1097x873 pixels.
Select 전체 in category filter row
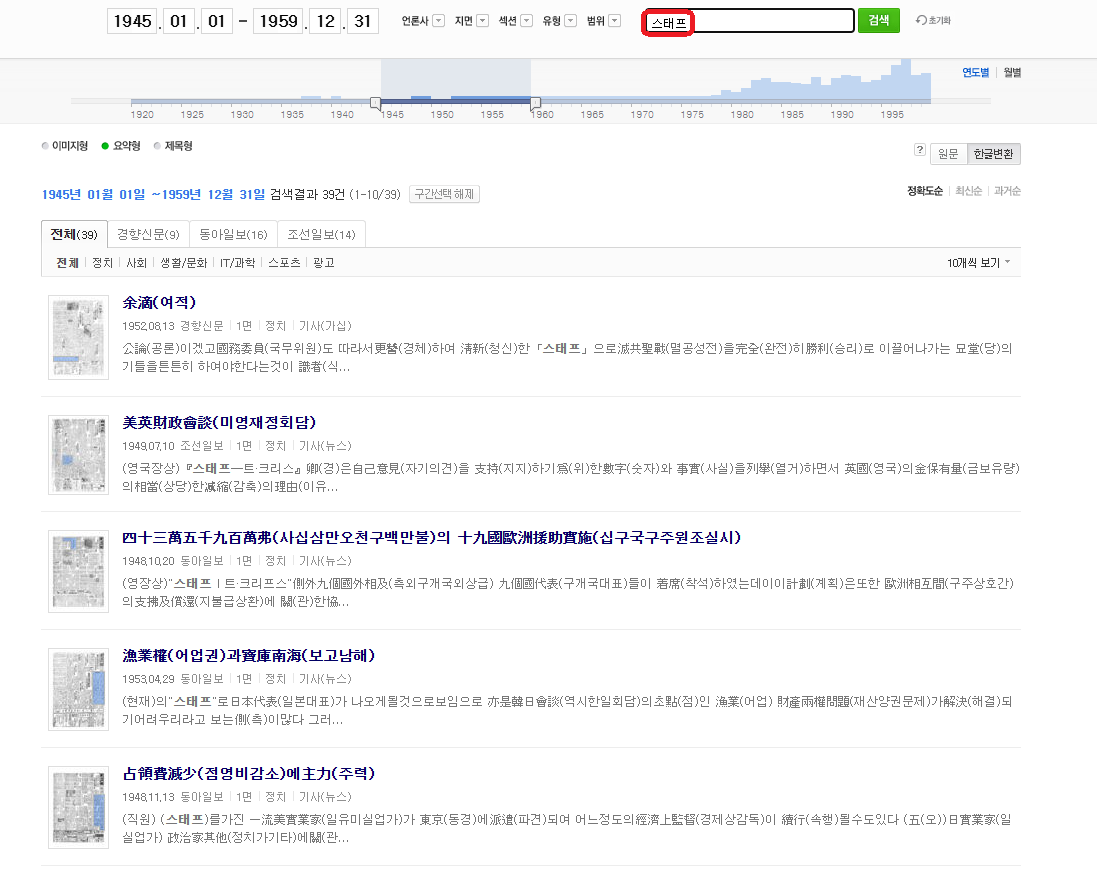tap(67, 262)
